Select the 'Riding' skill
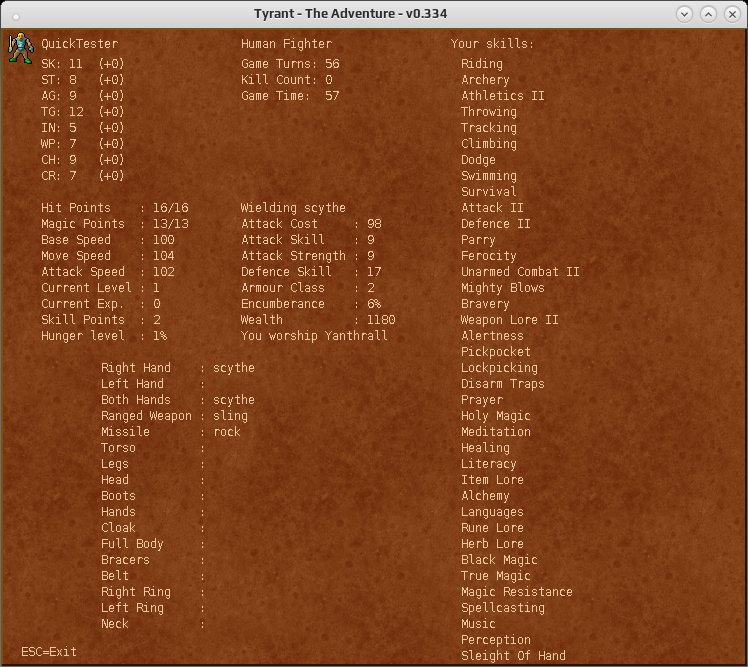 (482, 63)
